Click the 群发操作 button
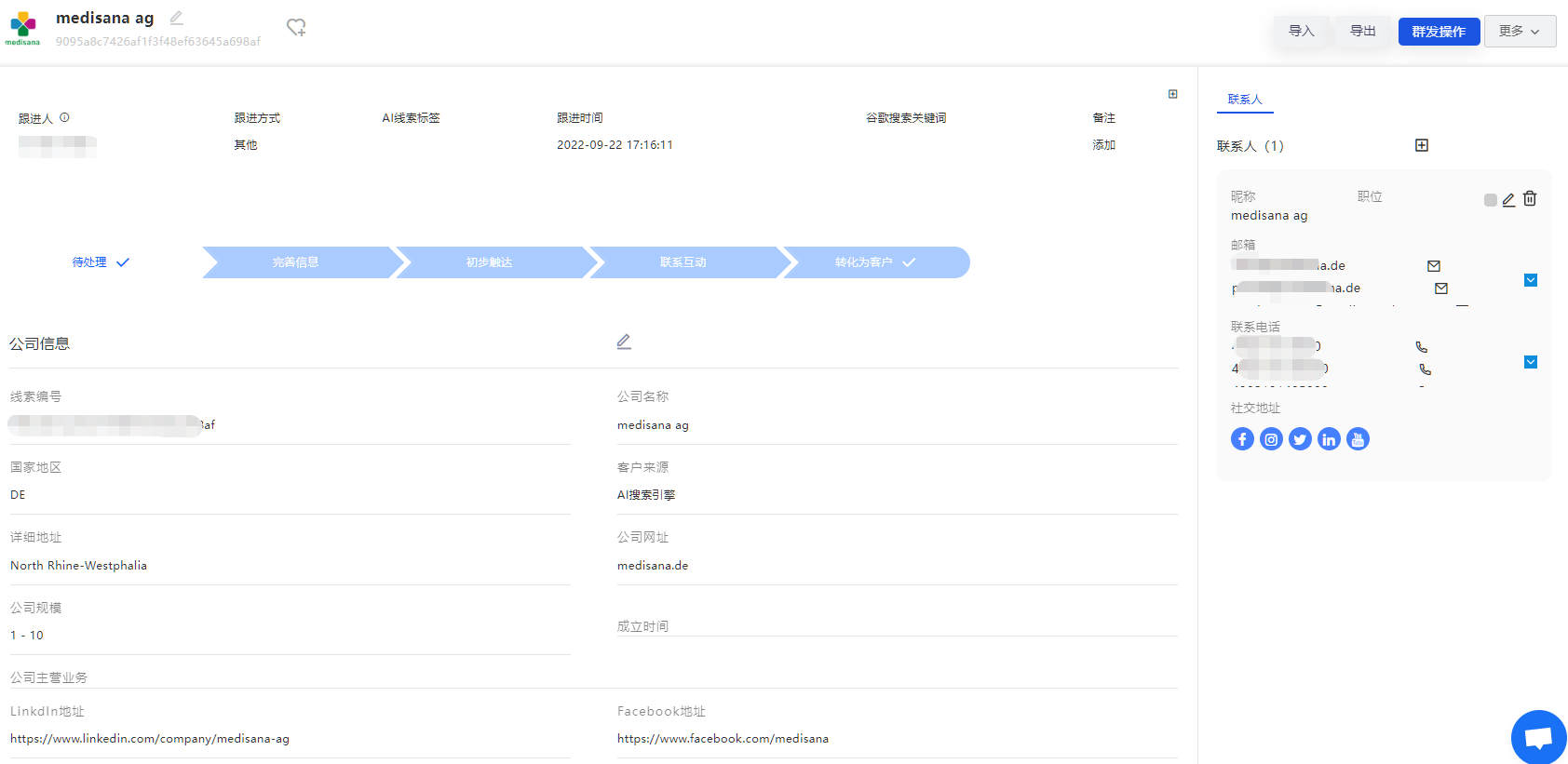Image resolution: width=1568 pixels, height=764 pixels. click(1439, 31)
